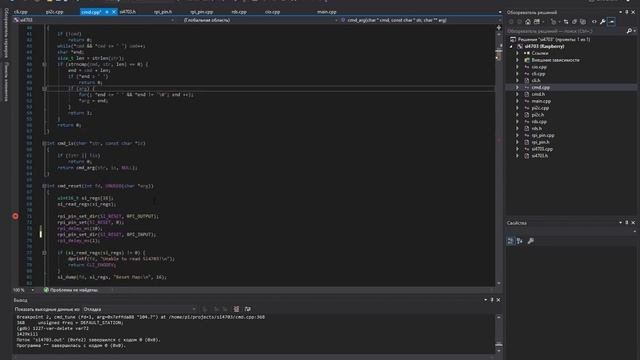Select cli.cpp in Solution Explorer
Screen dimensions: 640x360
(538, 74)
